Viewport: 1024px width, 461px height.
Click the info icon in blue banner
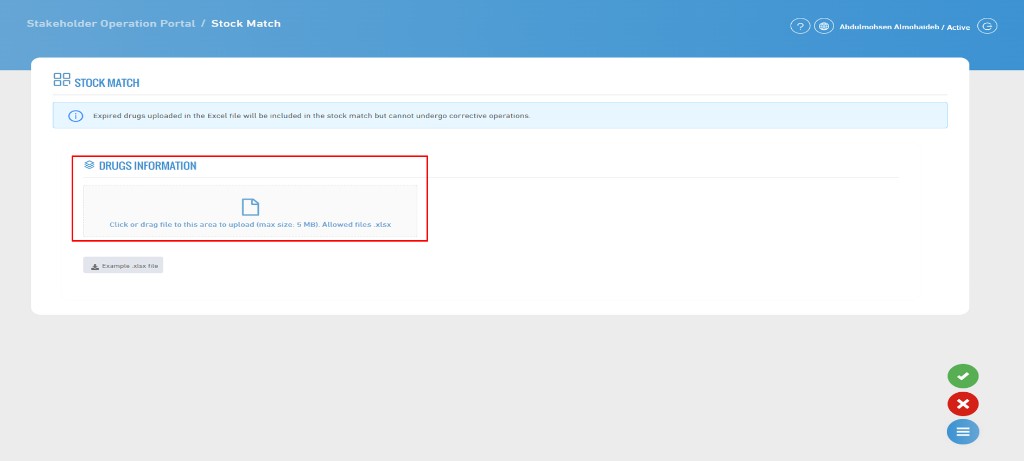tap(75, 116)
